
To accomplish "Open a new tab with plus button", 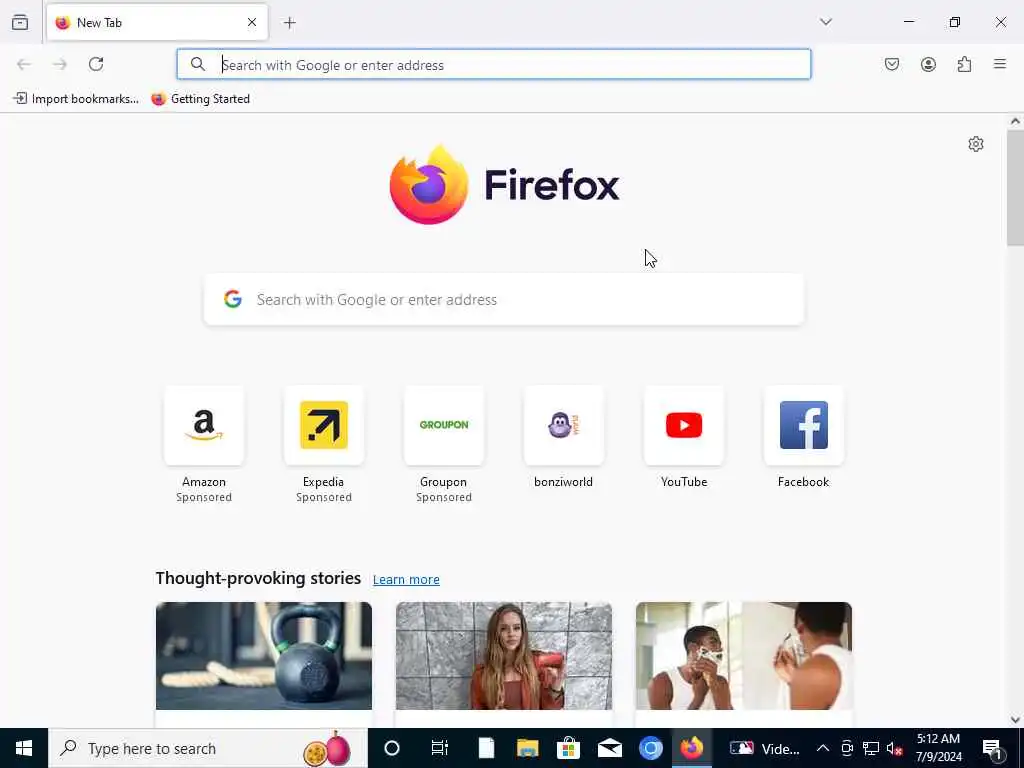I will point(290,23).
